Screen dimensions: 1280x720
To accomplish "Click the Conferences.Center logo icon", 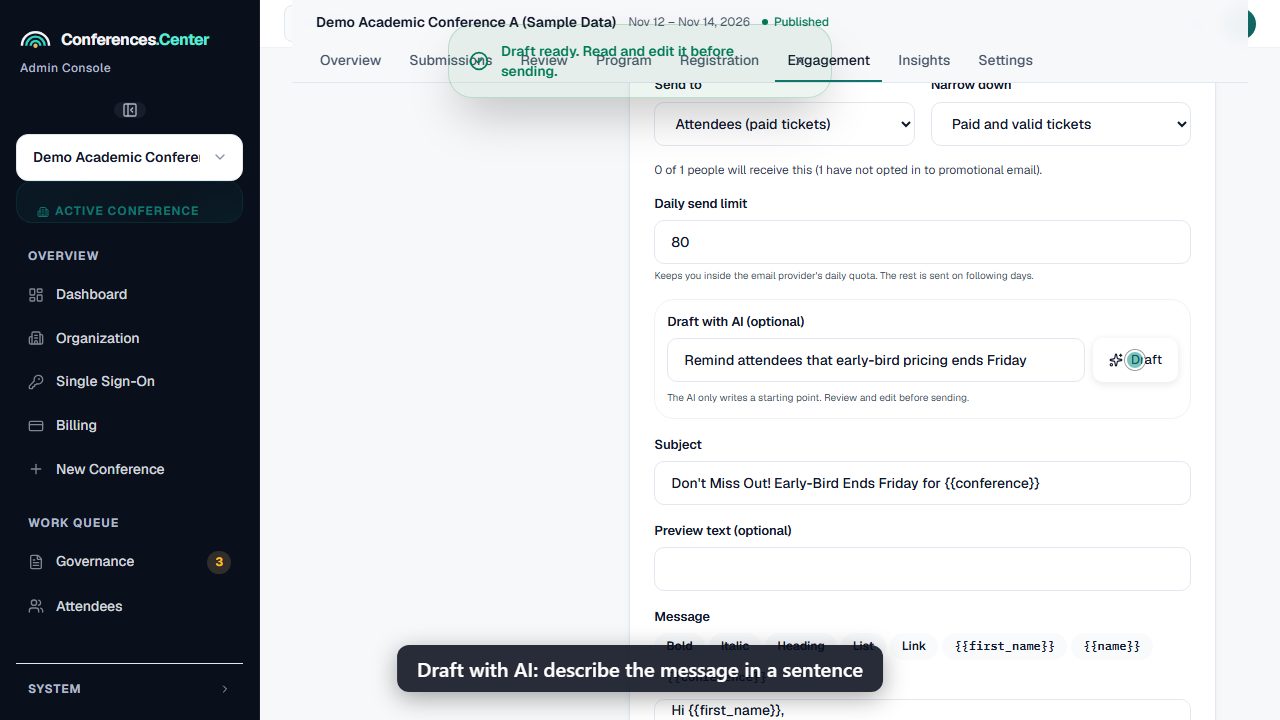I will tap(35, 40).
